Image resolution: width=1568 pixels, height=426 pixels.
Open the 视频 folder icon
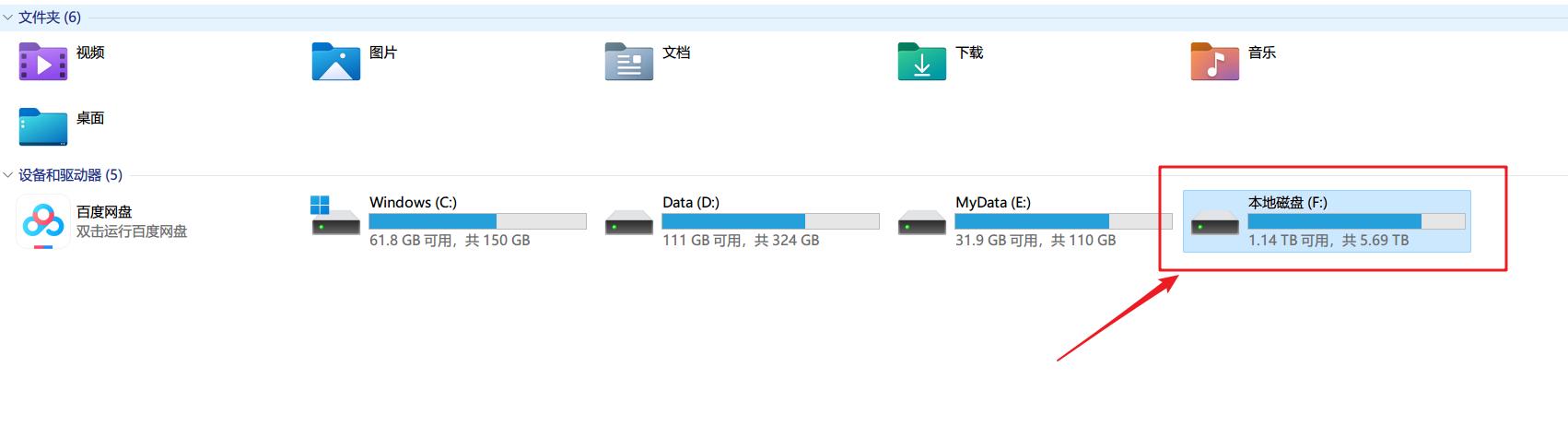(42, 62)
